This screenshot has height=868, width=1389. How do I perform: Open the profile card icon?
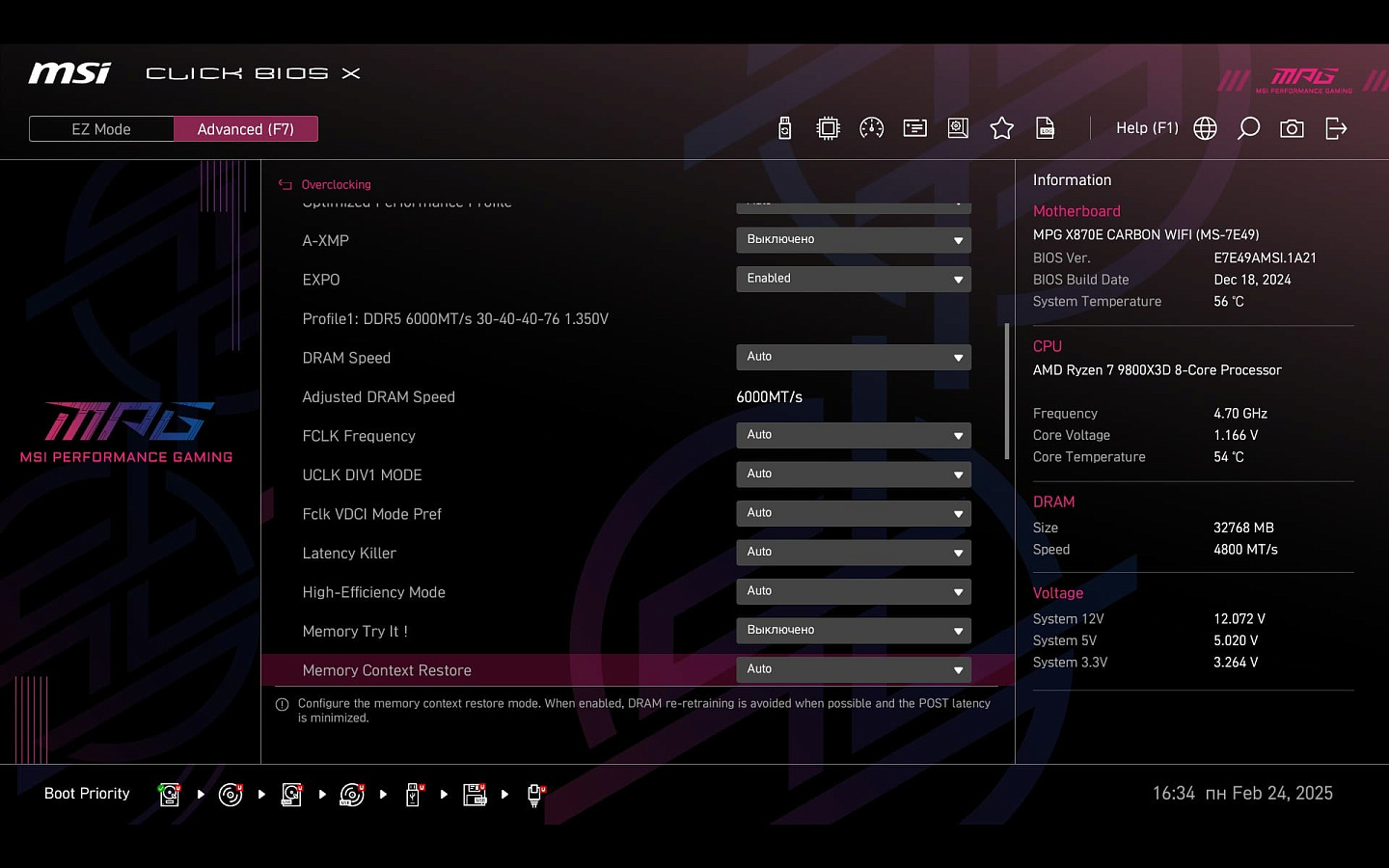click(914, 128)
